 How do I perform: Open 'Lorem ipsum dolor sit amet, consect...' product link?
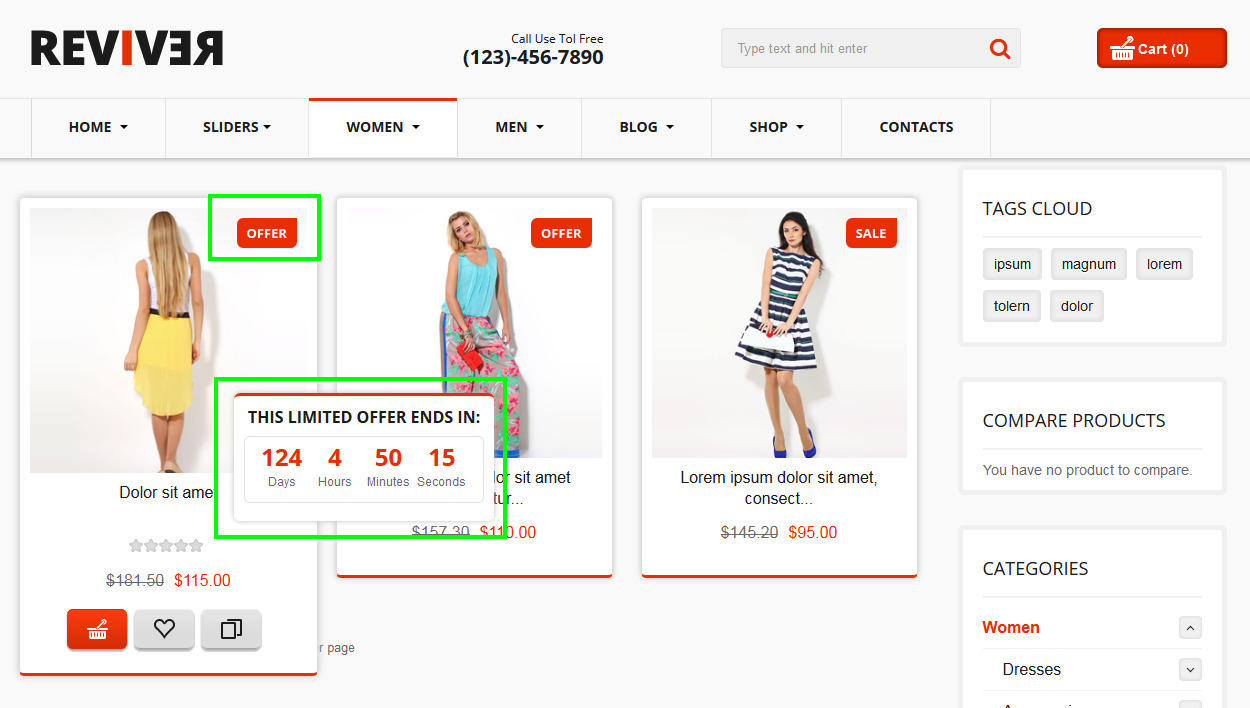click(779, 488)
